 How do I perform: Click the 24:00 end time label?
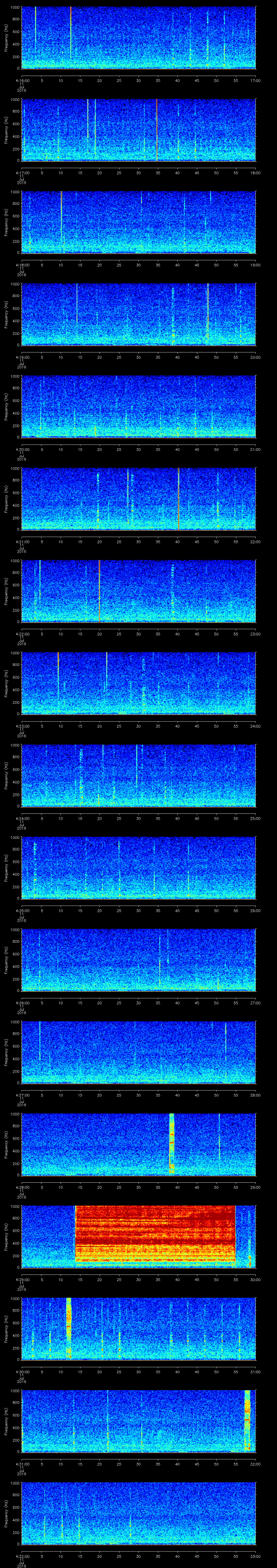click(255, 726)
